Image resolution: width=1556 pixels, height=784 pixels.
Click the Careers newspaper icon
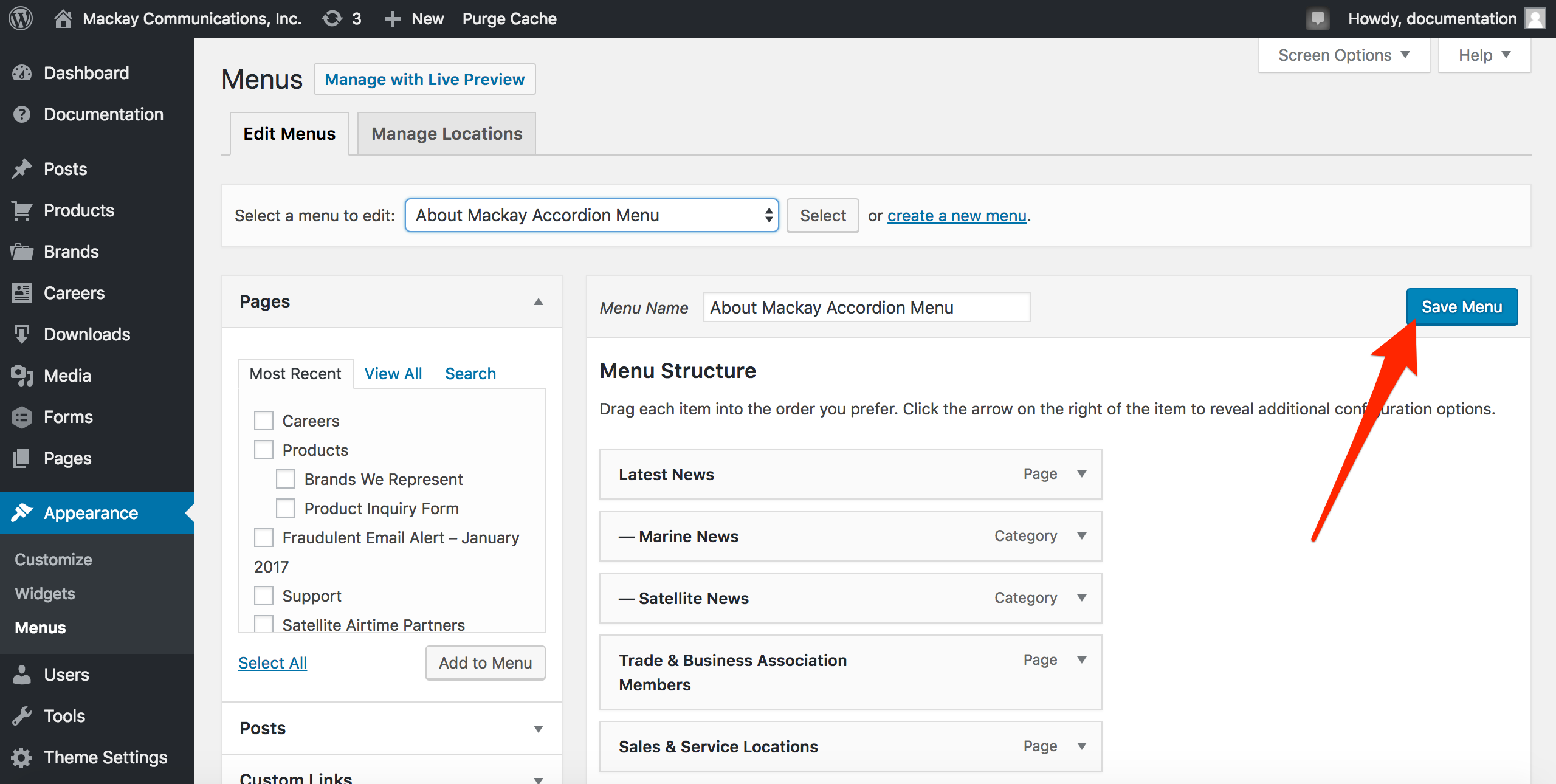pyautogui.click(x=22, y=293)
